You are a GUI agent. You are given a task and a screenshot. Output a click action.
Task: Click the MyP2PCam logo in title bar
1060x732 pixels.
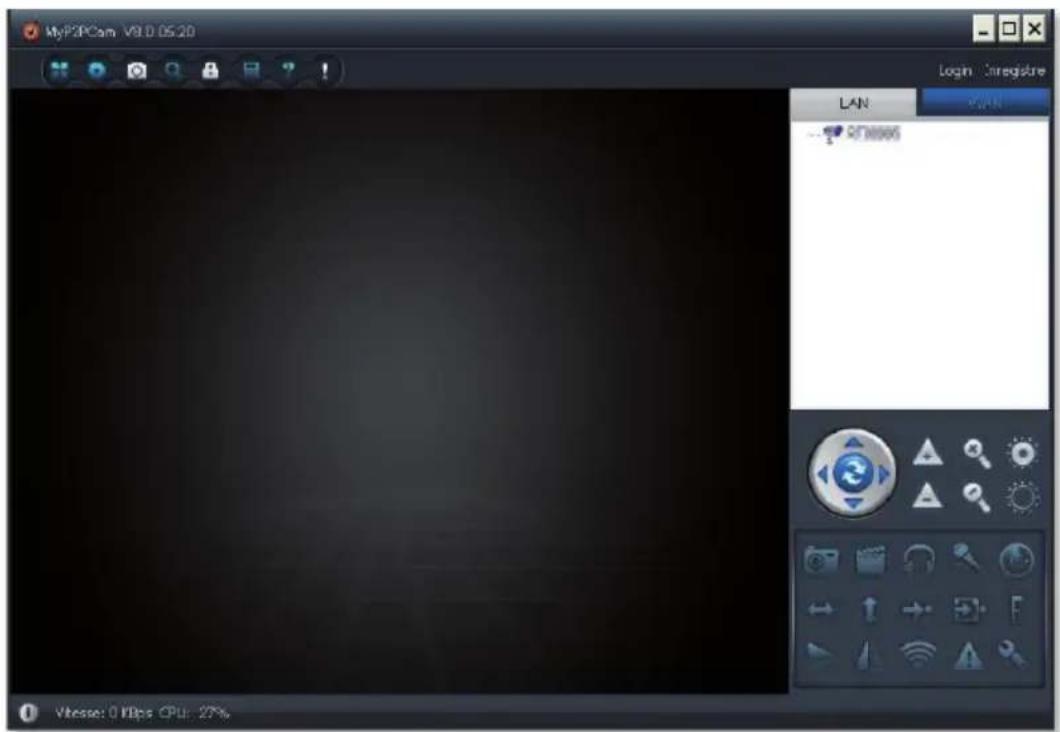coord(31,31)
